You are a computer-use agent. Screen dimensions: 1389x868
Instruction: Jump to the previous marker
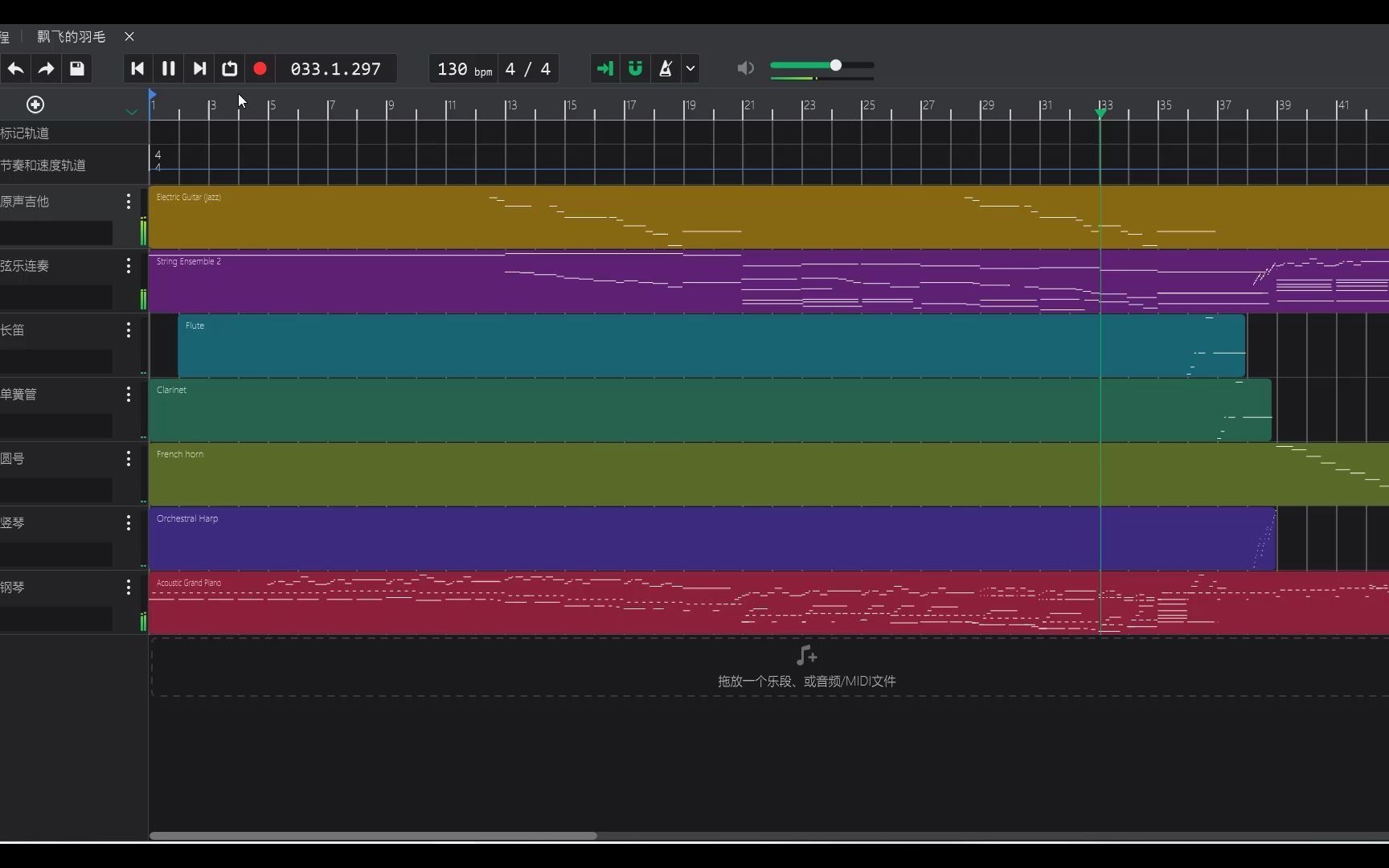point(137,69)
